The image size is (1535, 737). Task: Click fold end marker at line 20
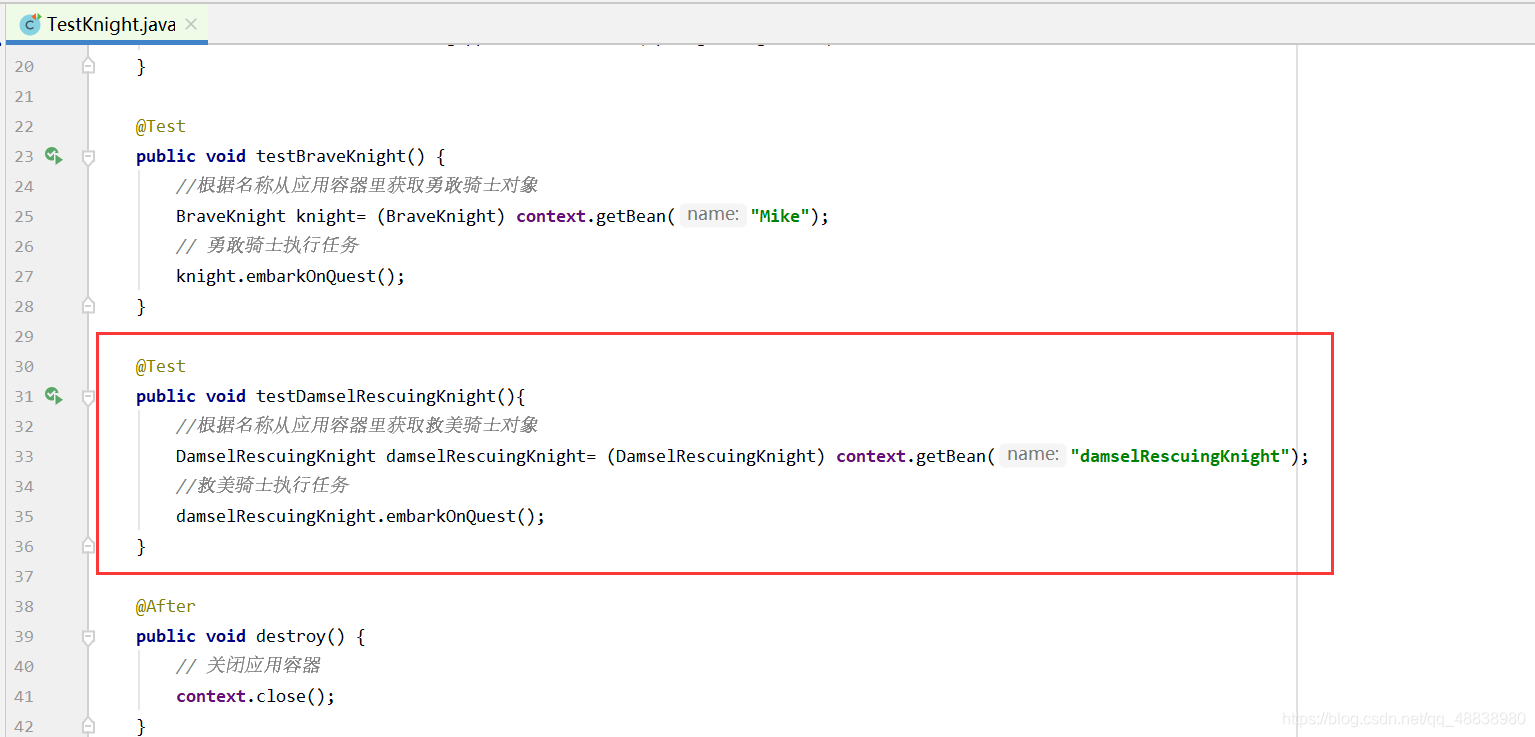click(x=88, y=66)
